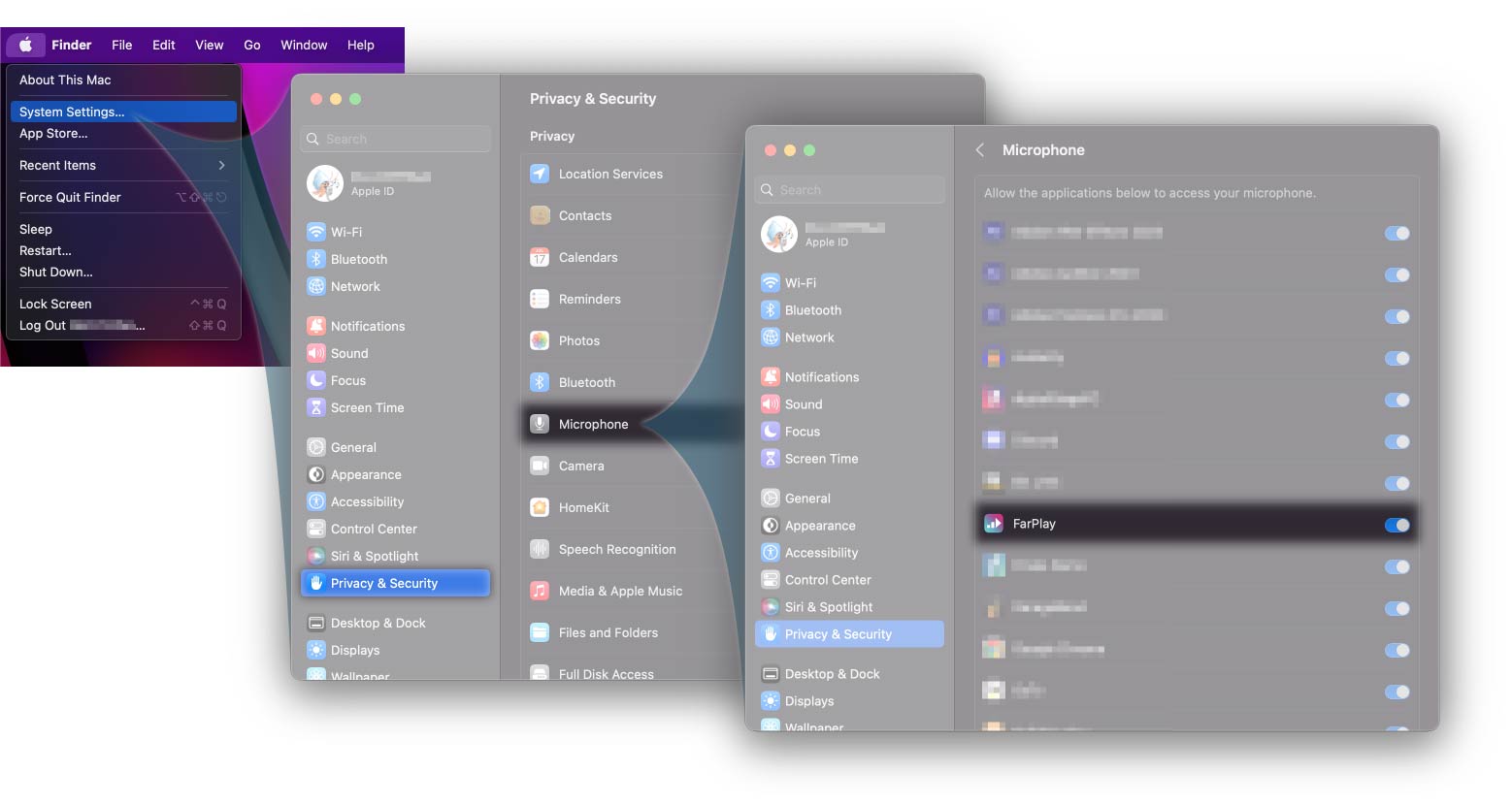The width and height of the screenshot is (1512, 805).
Task: Open Files and Folders privacy settings
Action: (608, 633)
